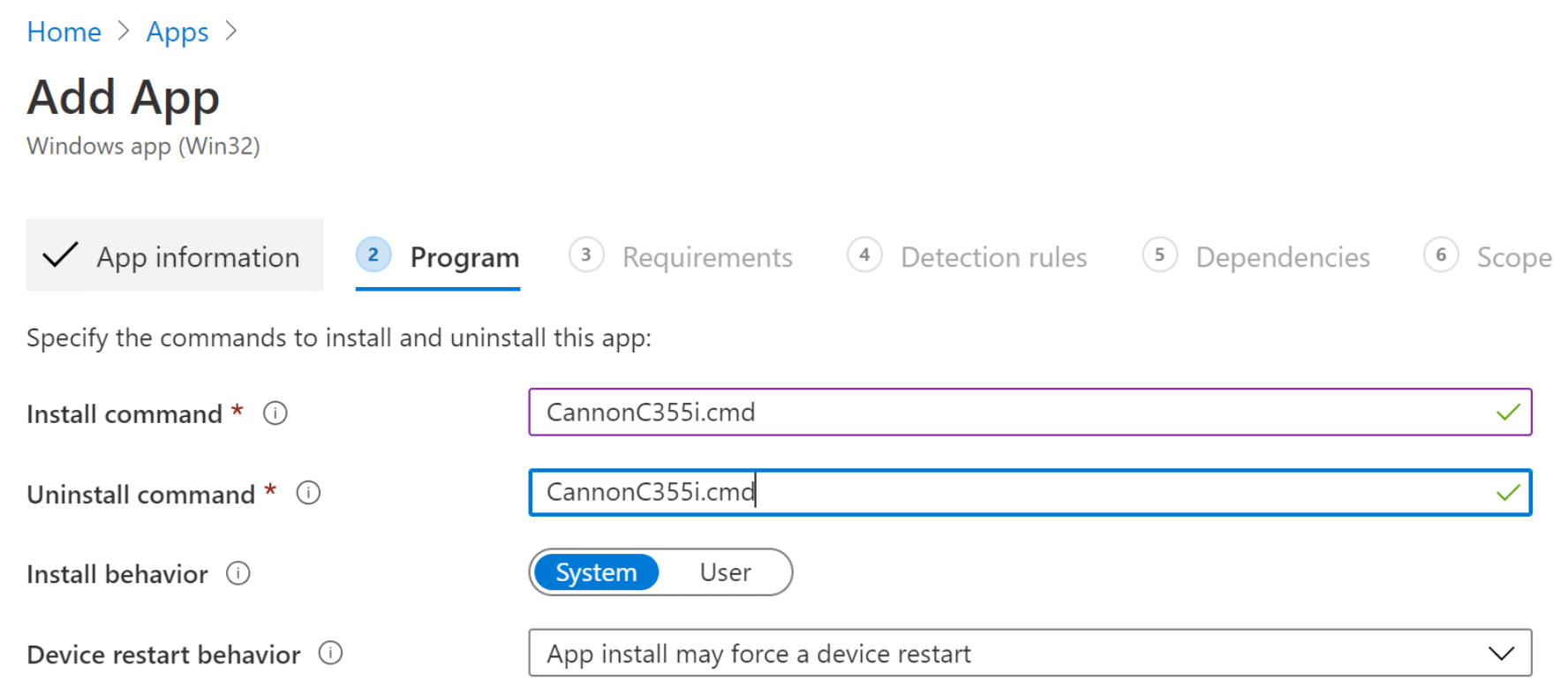Expand the breadcrumb chevron after Apps
The width and height of the screenshot is (1568, 696).
[x=231, y=31]
